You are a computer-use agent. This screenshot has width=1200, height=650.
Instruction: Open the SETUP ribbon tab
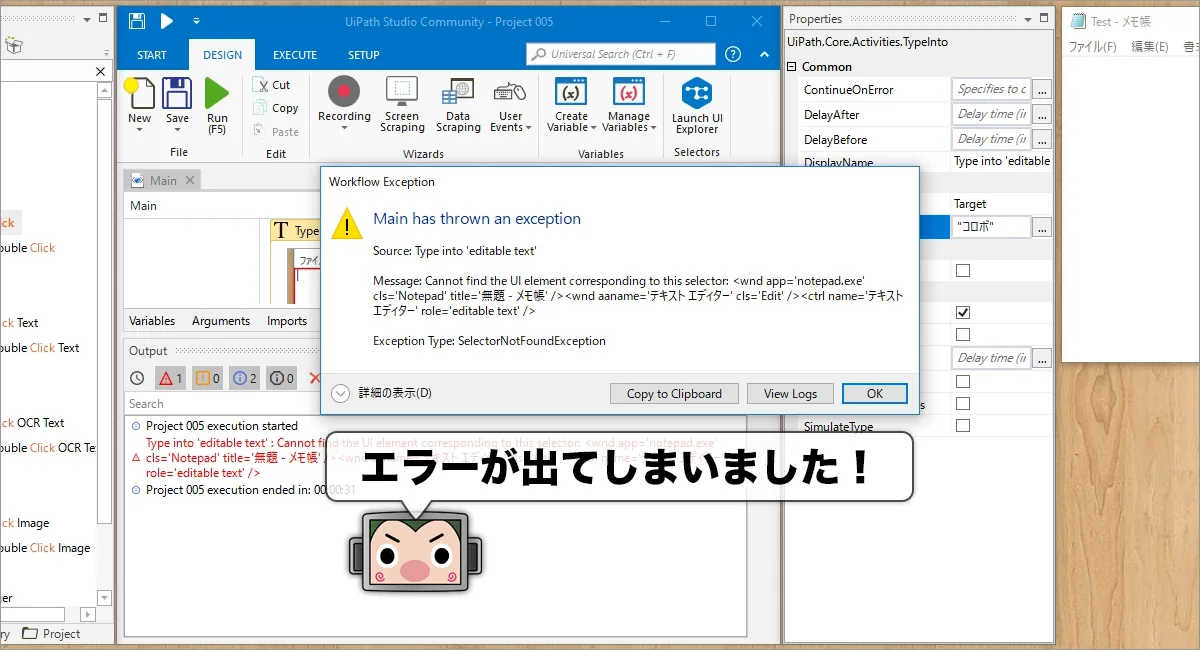click(x=363, y=55)
